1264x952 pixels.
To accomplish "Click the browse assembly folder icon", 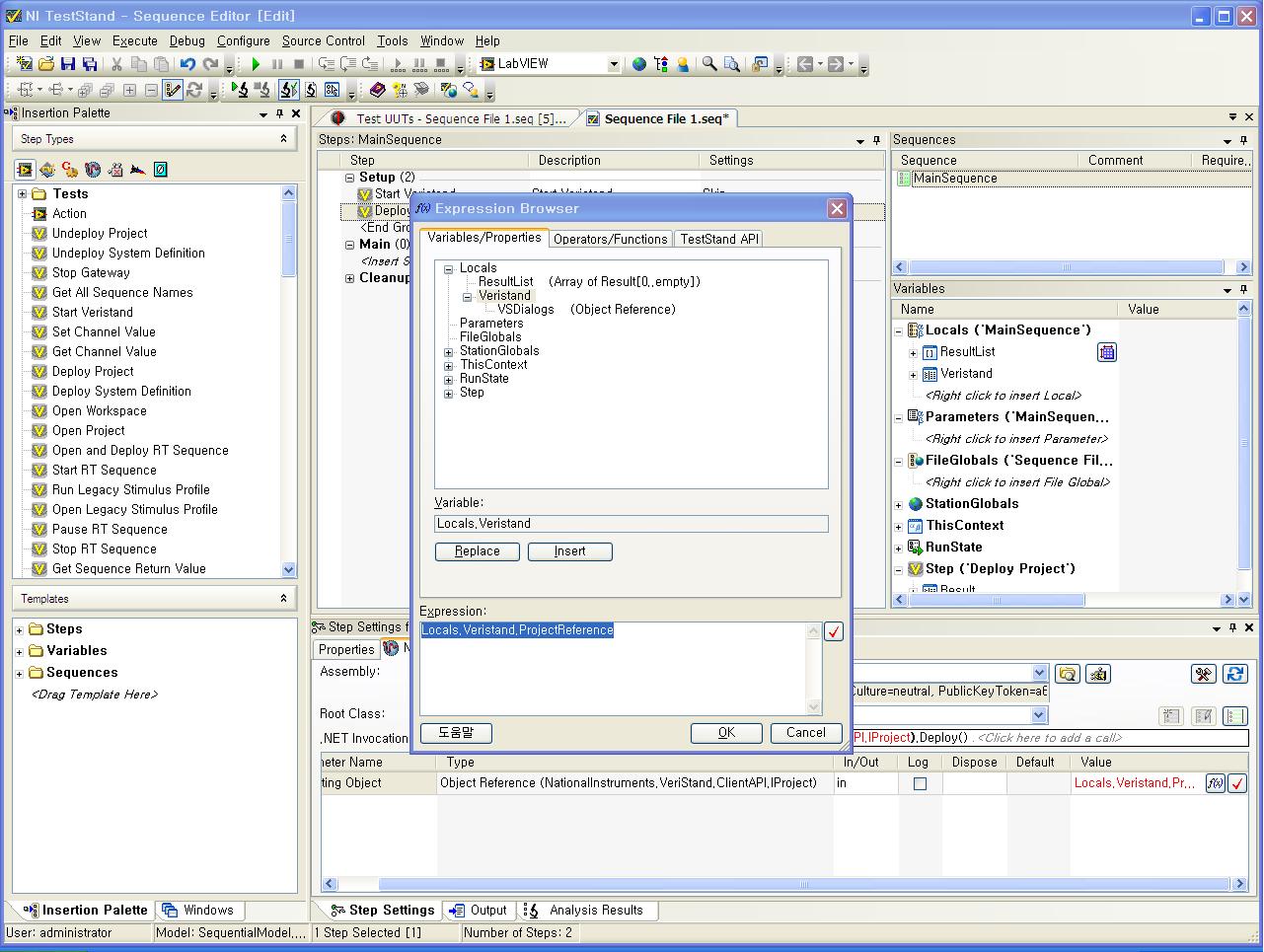I will click(x=1068, y=674).
